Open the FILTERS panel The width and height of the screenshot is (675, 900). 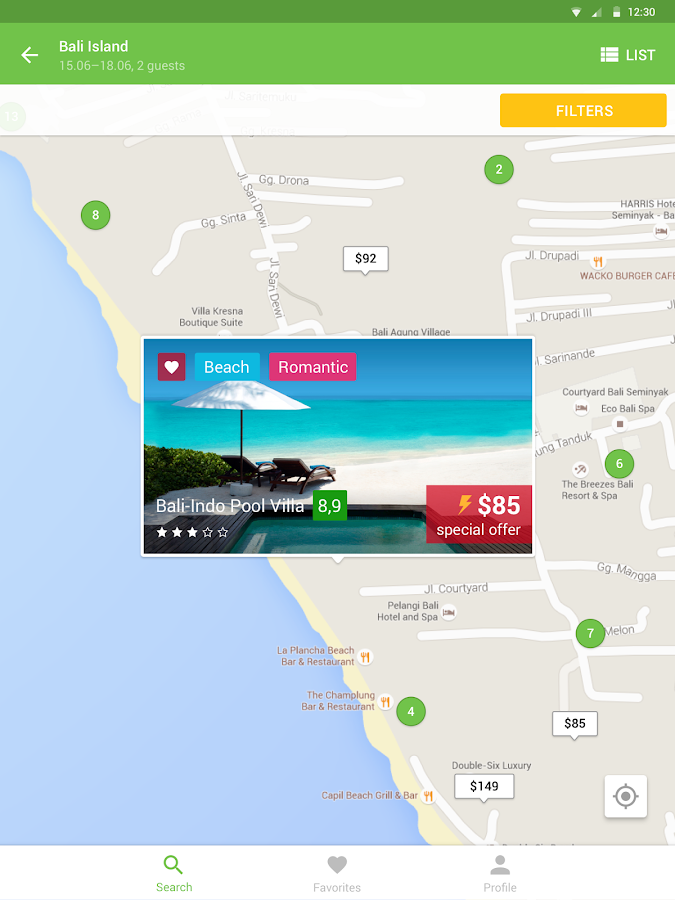tap(583, 110)
